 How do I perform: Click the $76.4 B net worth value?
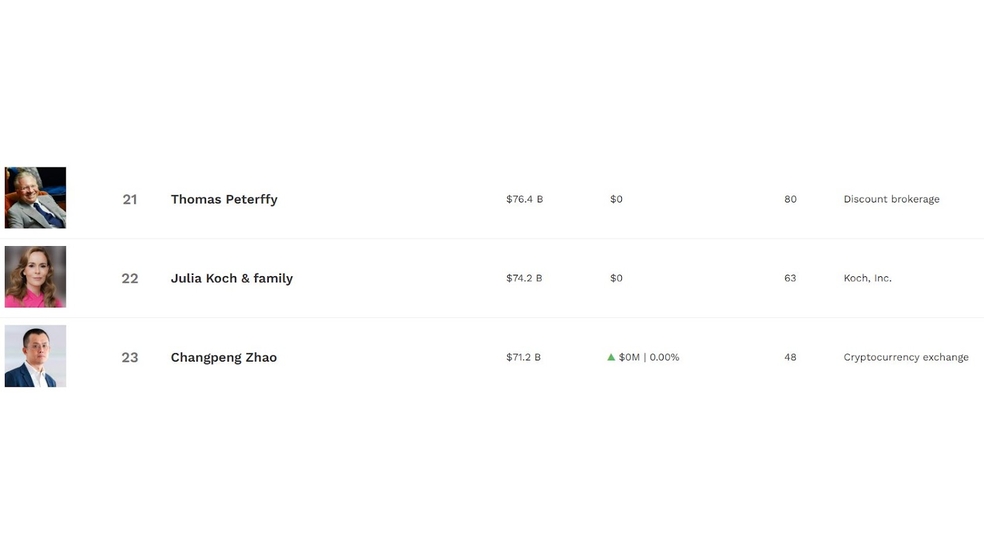525,199
